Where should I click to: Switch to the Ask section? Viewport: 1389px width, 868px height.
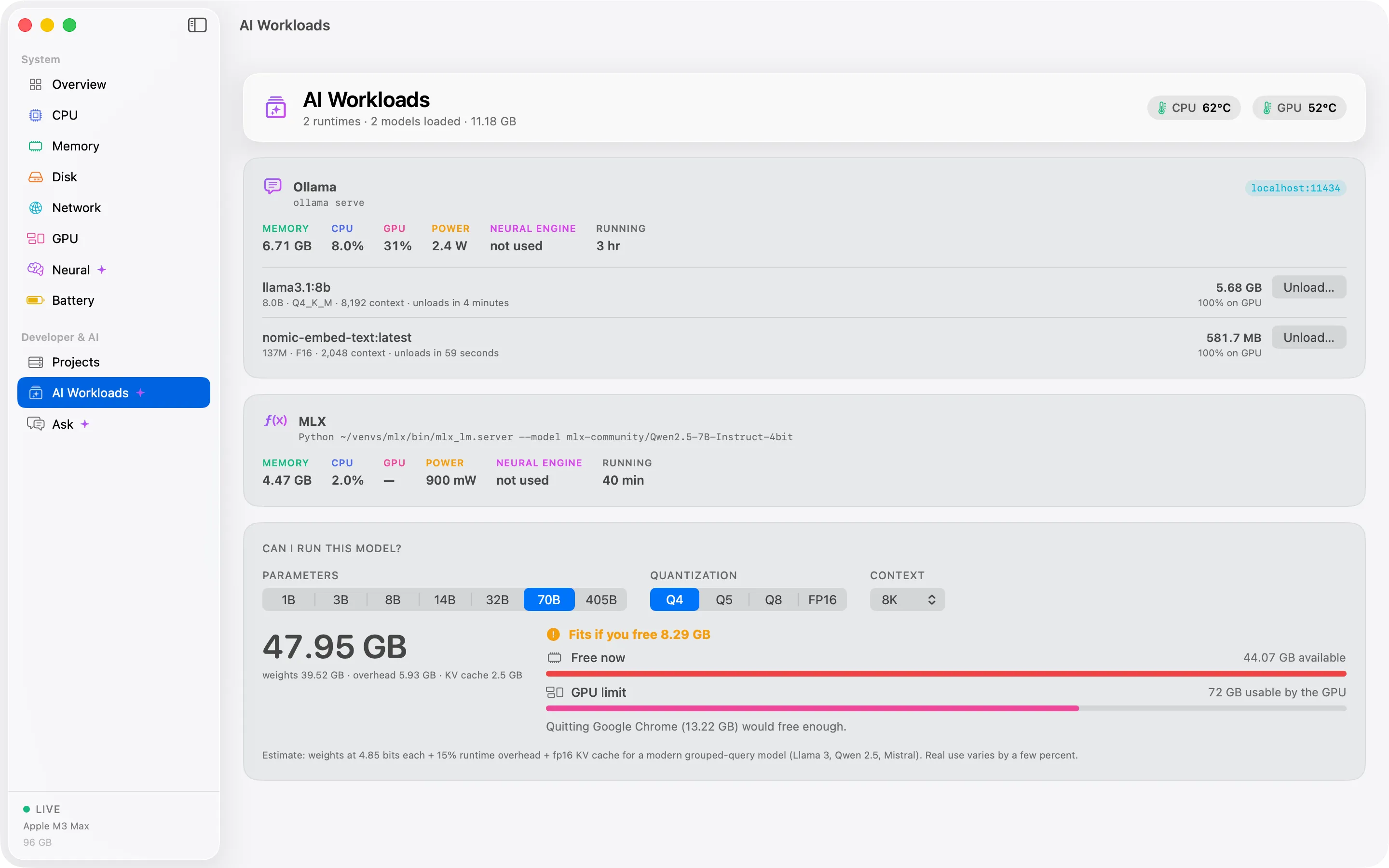tap(114, 424)
